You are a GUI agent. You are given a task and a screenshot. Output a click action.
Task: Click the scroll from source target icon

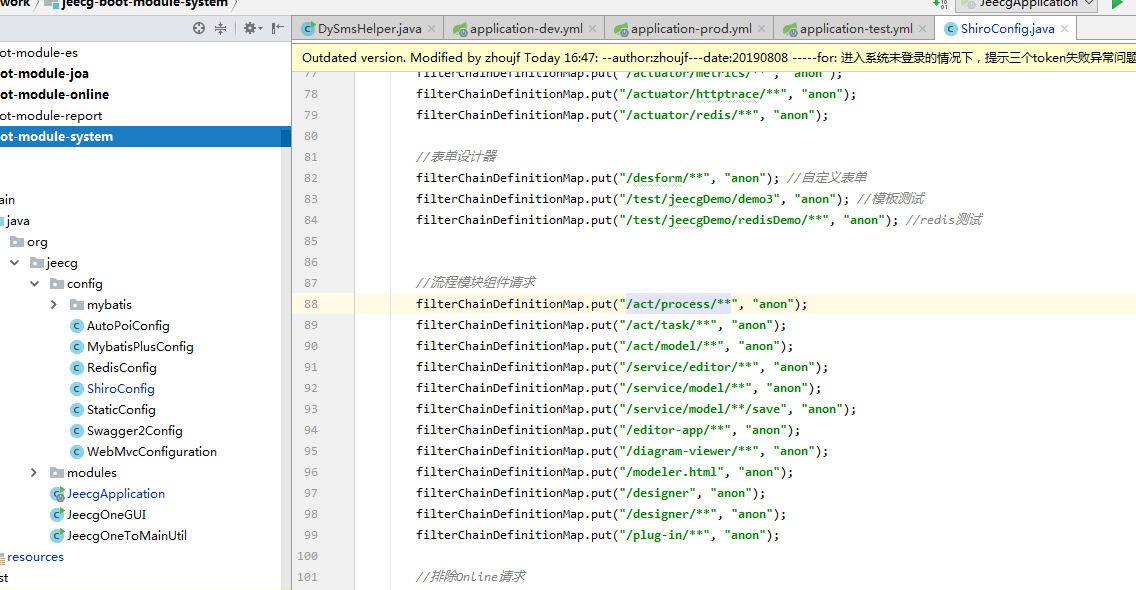199,29
